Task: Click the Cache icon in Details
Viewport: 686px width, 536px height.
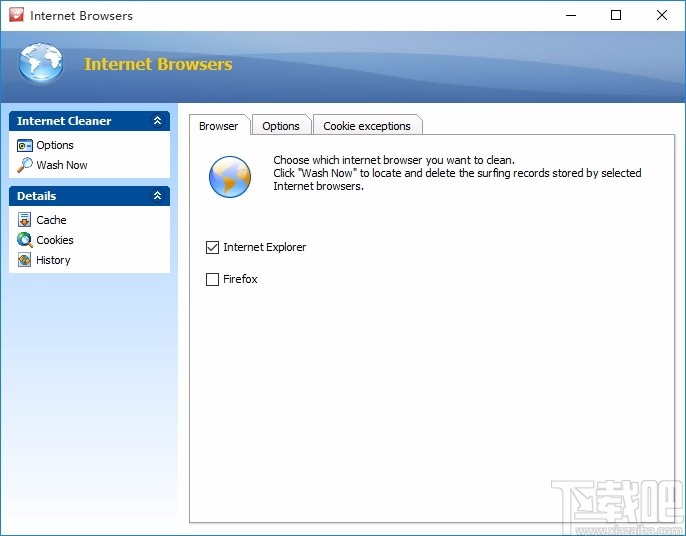Action: (x=24, y=220)
